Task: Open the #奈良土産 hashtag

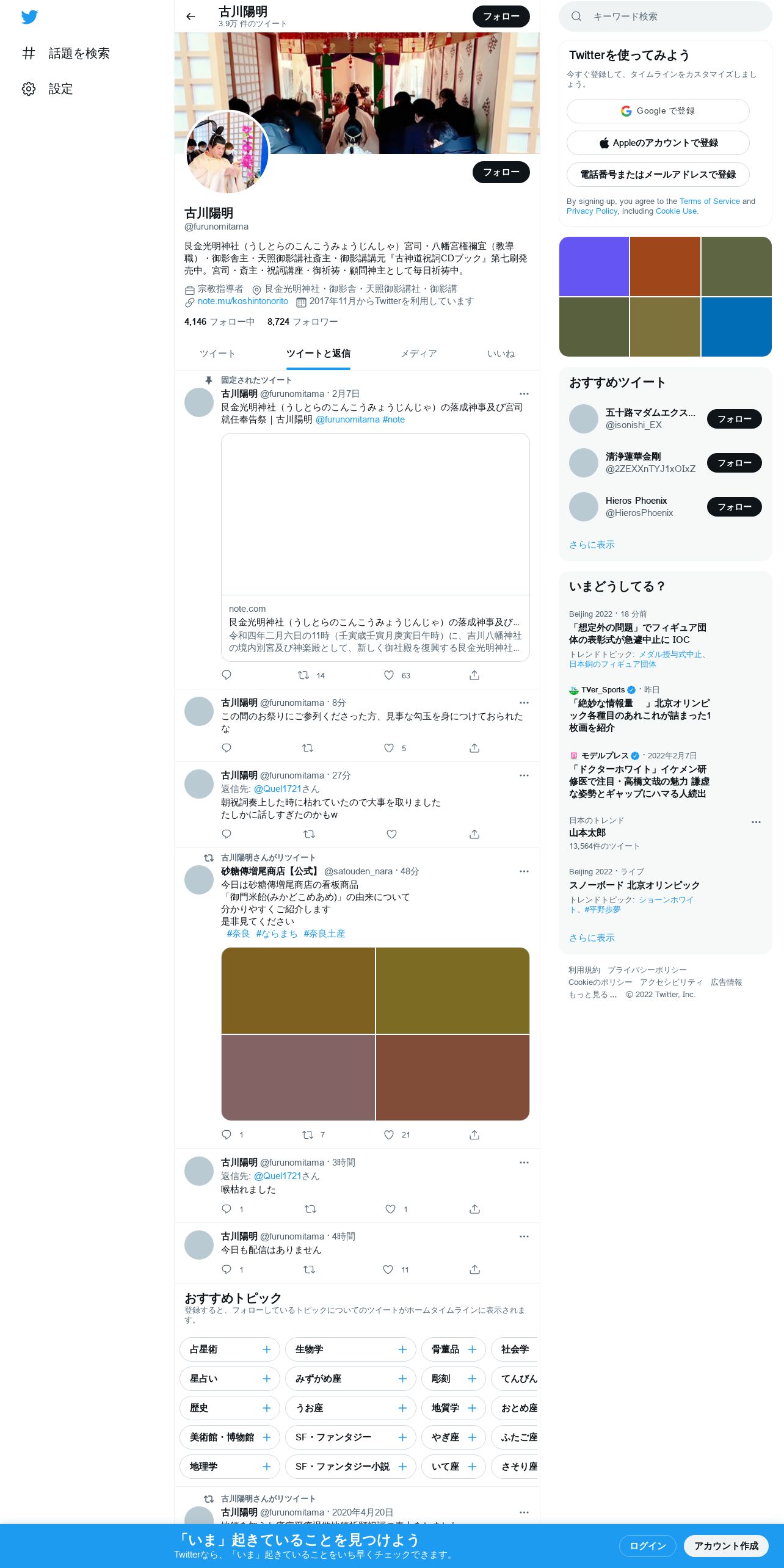Action: 324,934
